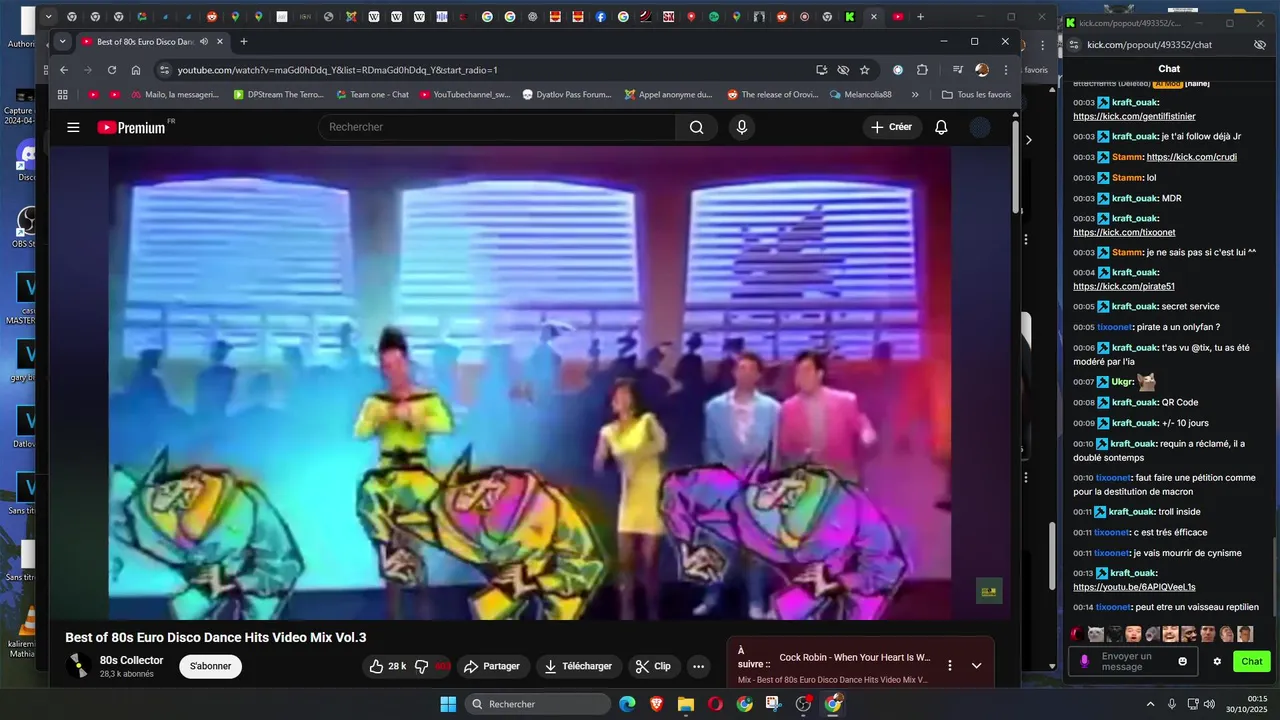
Task: Click the taskbar Rechercher search box
Action: [538, 704]
